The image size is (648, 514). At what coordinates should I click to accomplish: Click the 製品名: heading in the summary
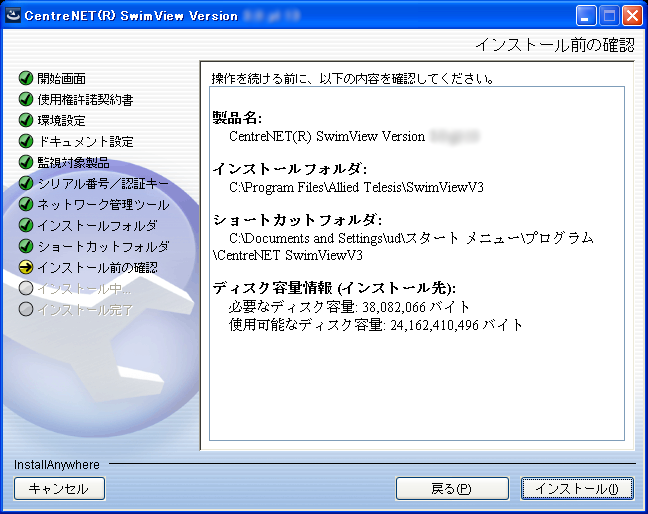(x=237, y=118)
